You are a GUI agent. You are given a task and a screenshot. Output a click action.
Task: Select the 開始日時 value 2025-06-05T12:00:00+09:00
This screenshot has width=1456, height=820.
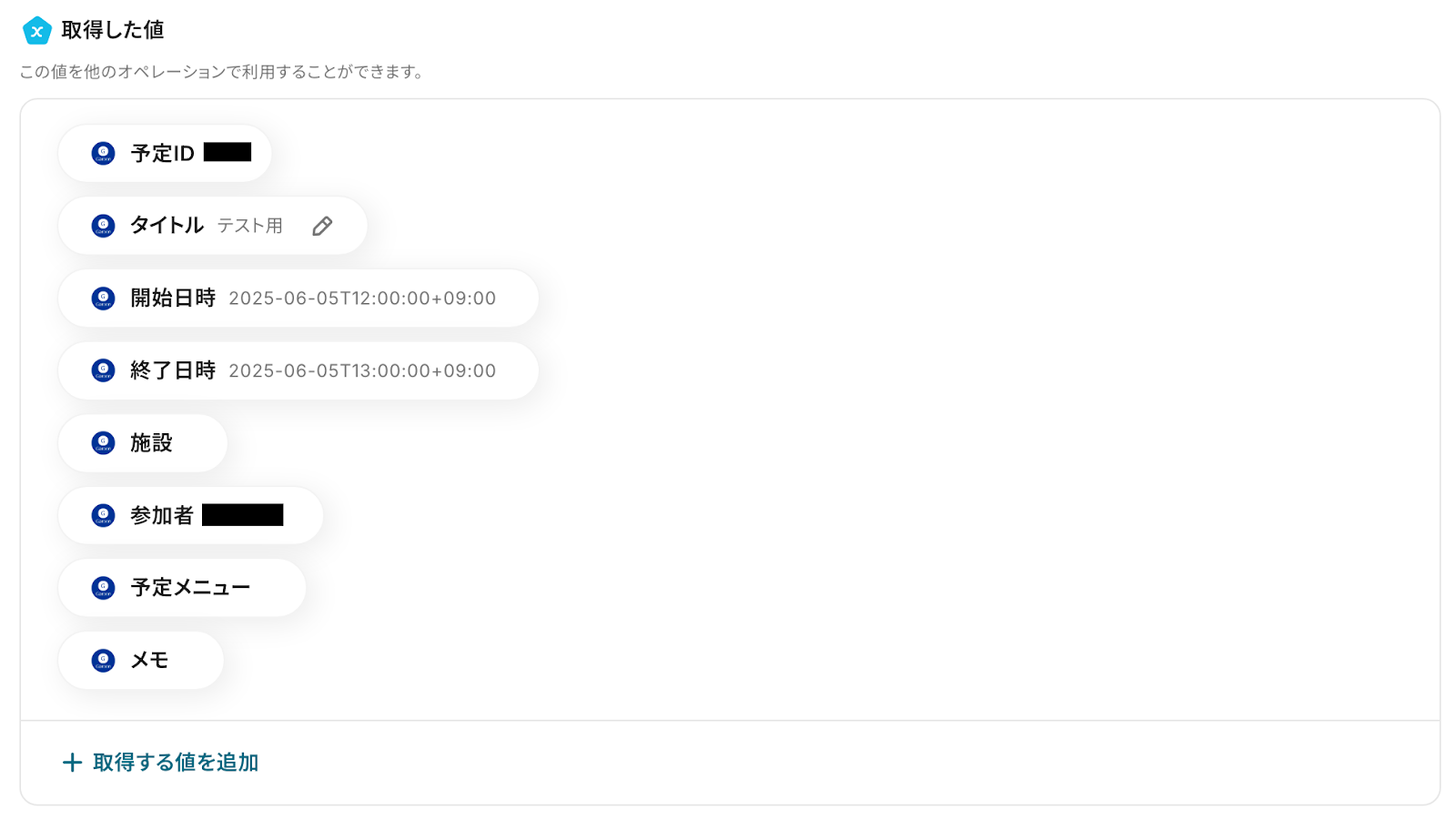tap(362, 299)
